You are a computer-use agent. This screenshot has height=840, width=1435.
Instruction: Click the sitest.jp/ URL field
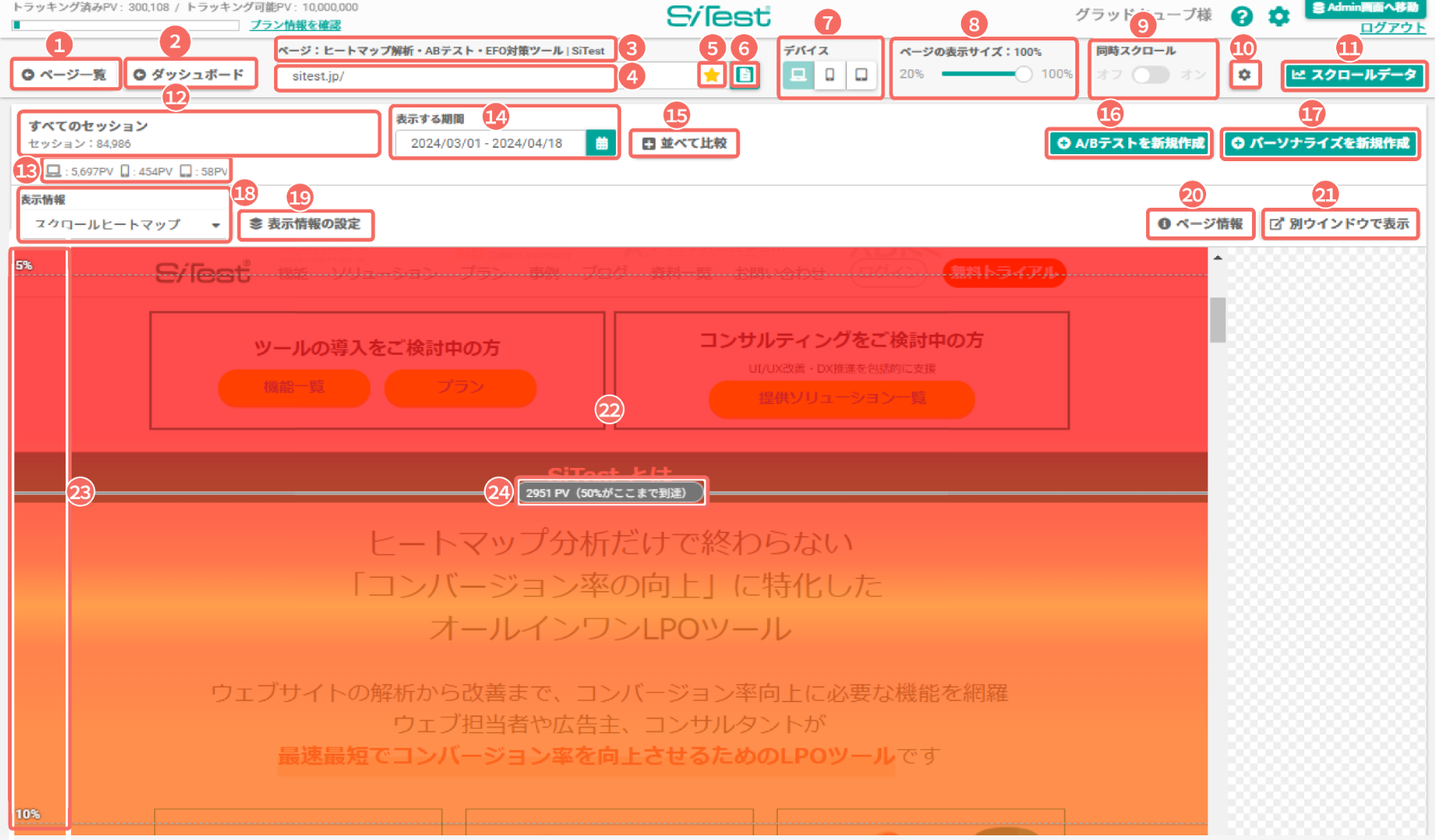pyautogui.click(x=445, y=76)
